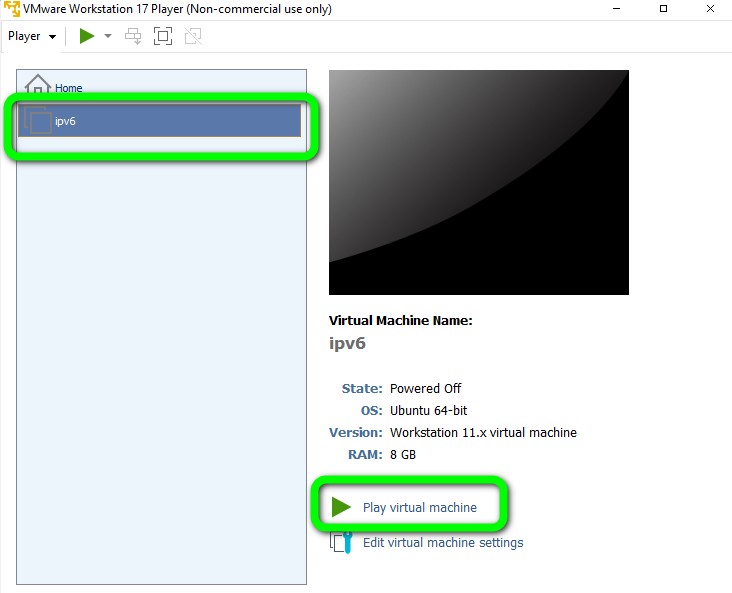
Task: Maximize the VMware Player window
Action: tap(663, 9)
